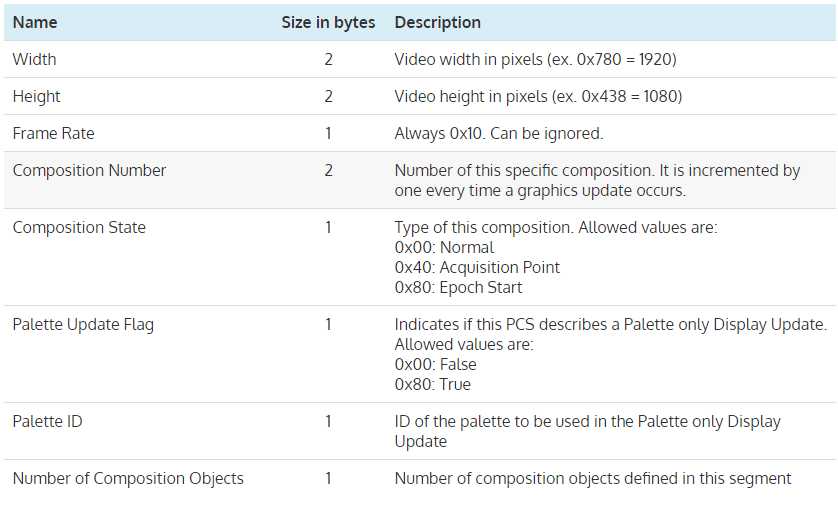The width and height of the screenshot is (838, 506).
Task: Click the video height in pixels description
Action: pyautogui.click(x=538, y=96)
